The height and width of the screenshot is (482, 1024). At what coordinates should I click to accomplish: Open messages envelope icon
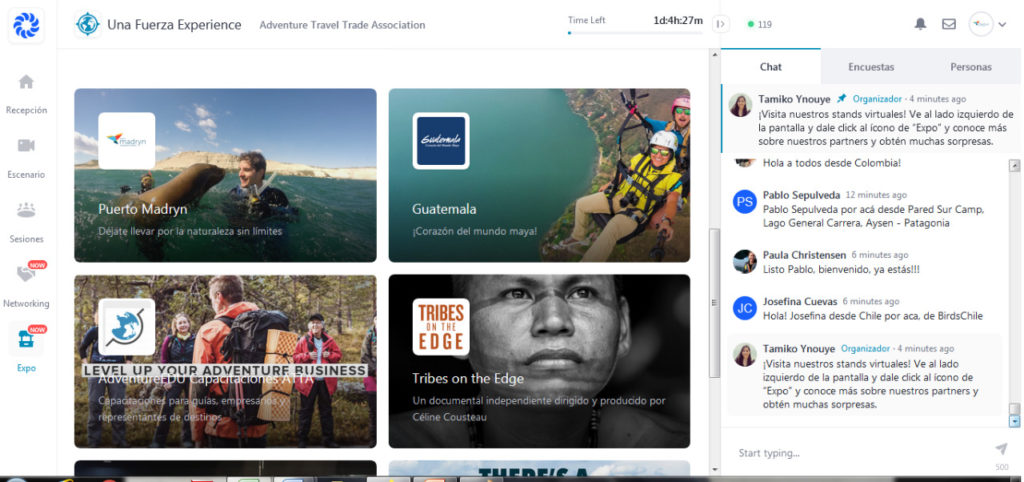(x=949, y=24)
